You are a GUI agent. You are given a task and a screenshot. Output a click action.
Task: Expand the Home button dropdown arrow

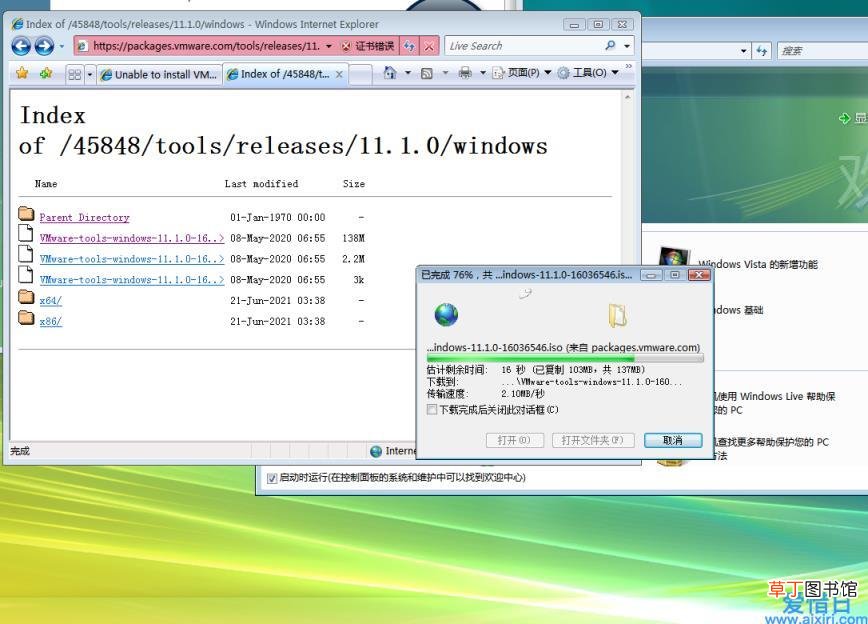point(408,73)
